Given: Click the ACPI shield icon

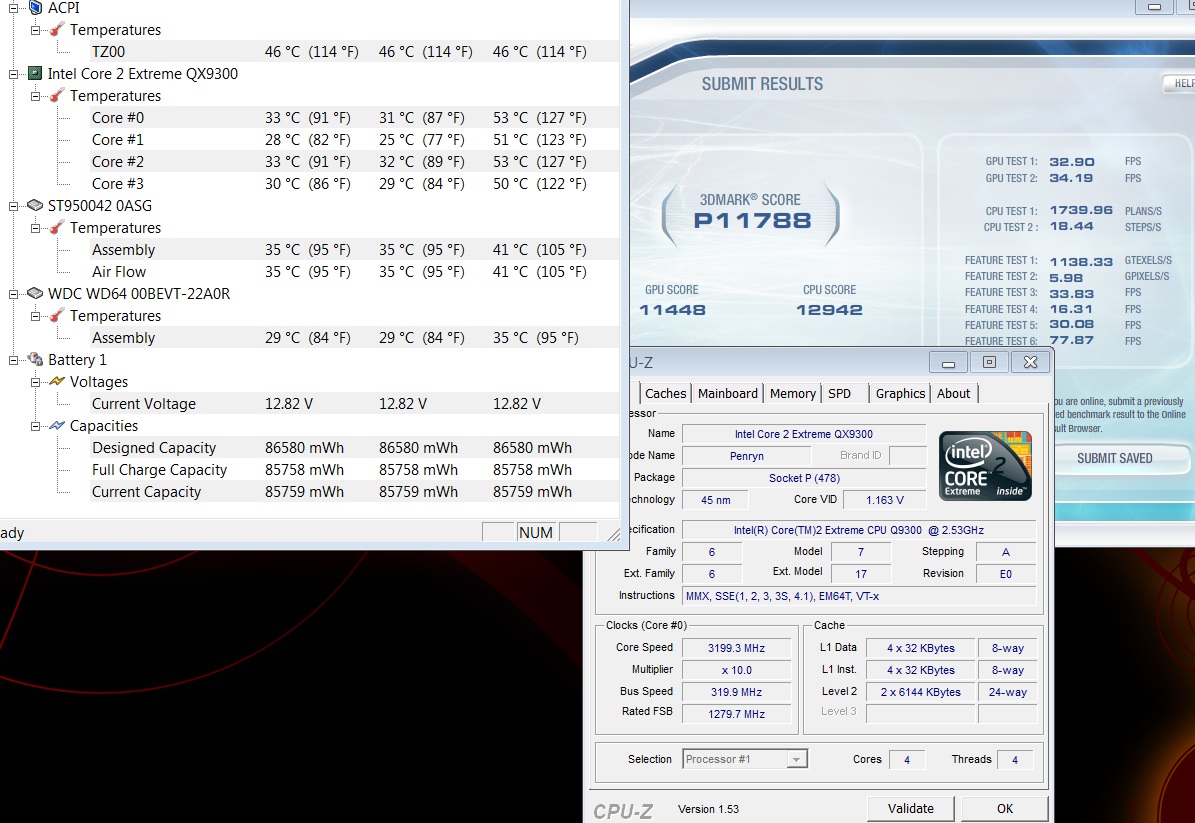Looking at the screenshot, I should (x=35, y=8).
